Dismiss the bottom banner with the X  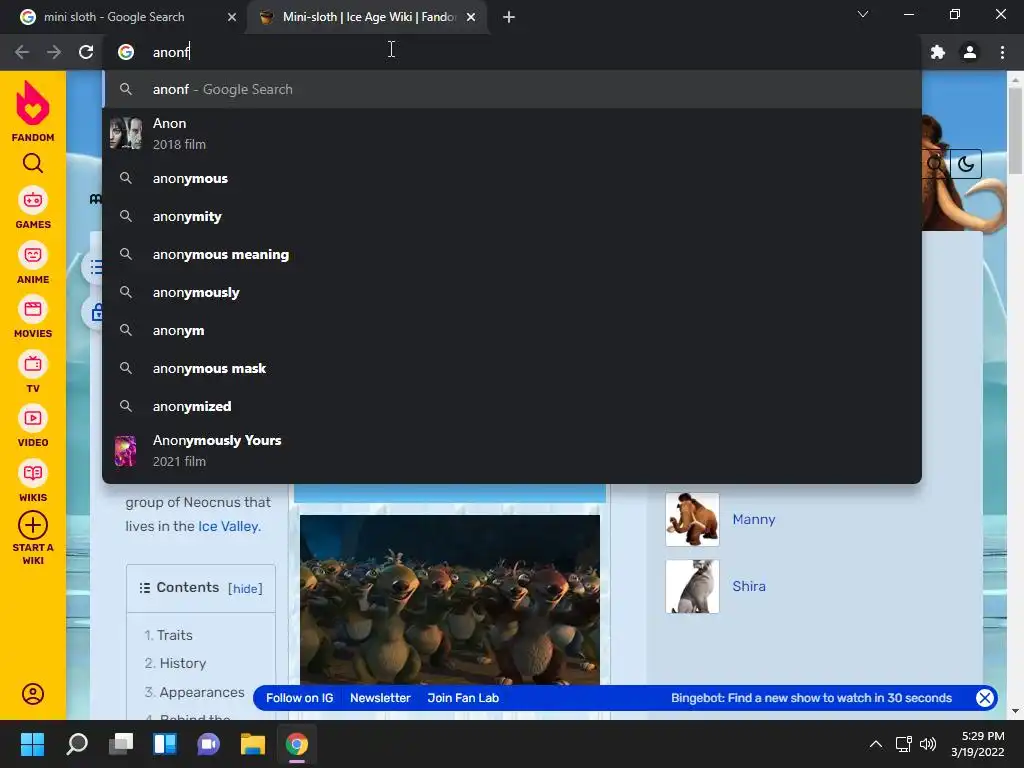(985, 698)
